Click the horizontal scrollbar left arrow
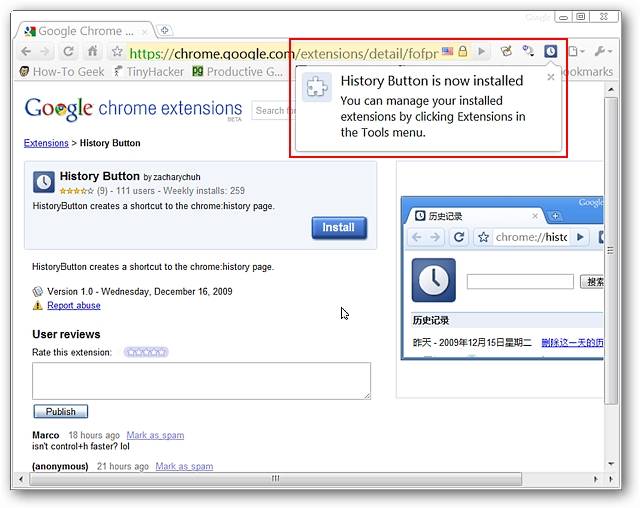This screenshot has height=508, width=640. [x=21, y=479]
